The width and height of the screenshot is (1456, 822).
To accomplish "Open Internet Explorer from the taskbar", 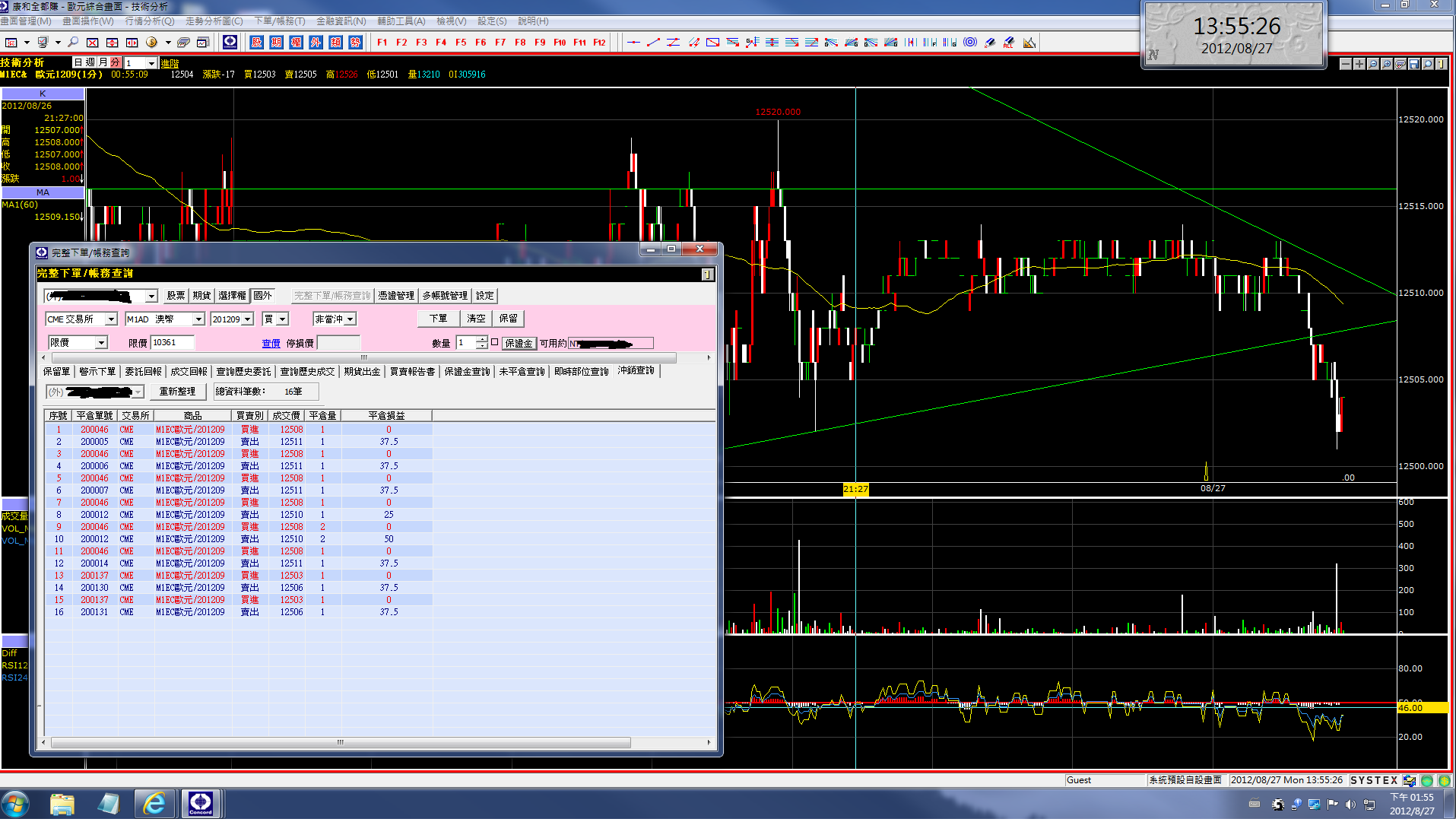I will [154, 803].
